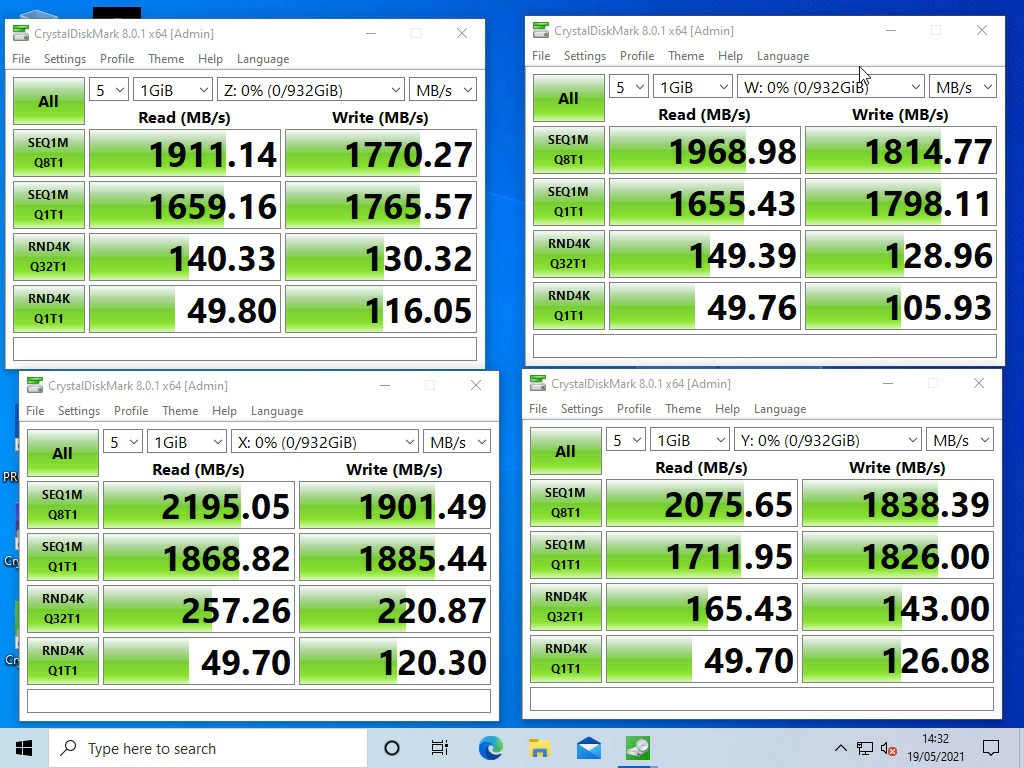
Task: Open network status tray icon
Action: pyautogui.click(x=865, y=748)
